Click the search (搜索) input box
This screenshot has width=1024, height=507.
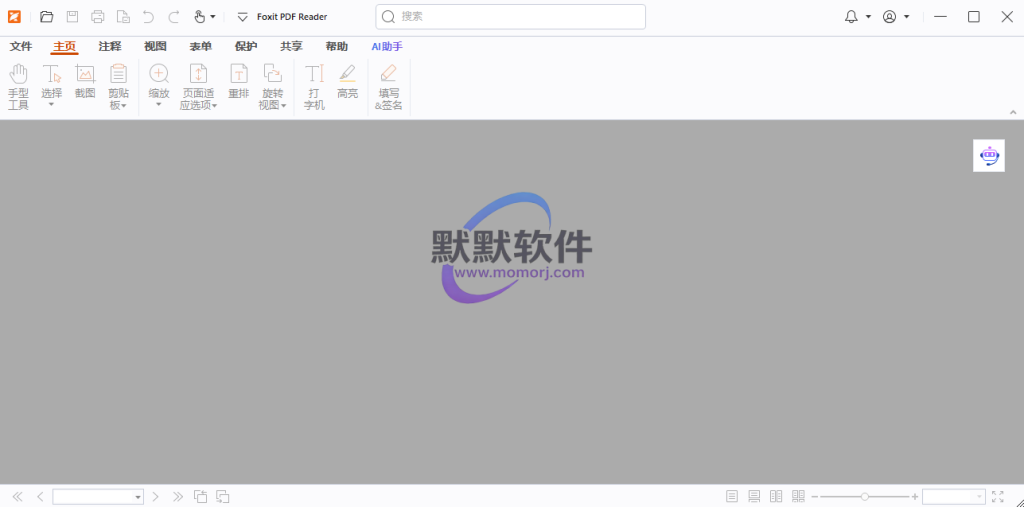pyautogui.click(x=520, y=17)
